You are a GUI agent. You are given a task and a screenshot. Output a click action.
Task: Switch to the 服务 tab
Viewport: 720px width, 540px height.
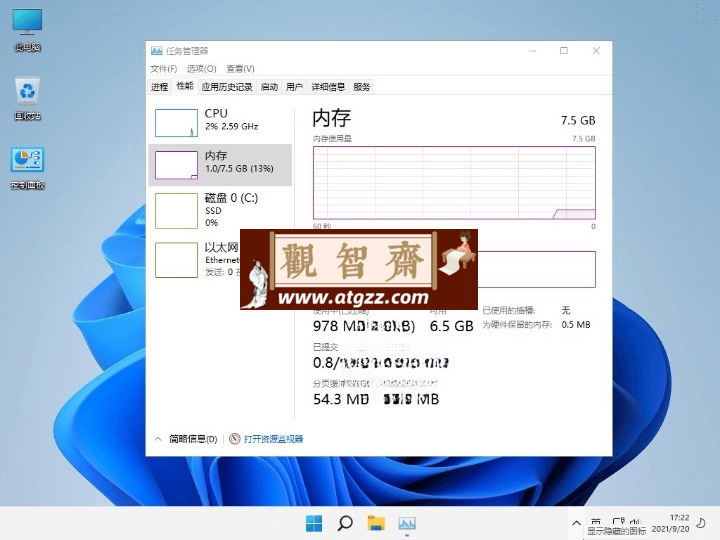(x=362, y=87)
